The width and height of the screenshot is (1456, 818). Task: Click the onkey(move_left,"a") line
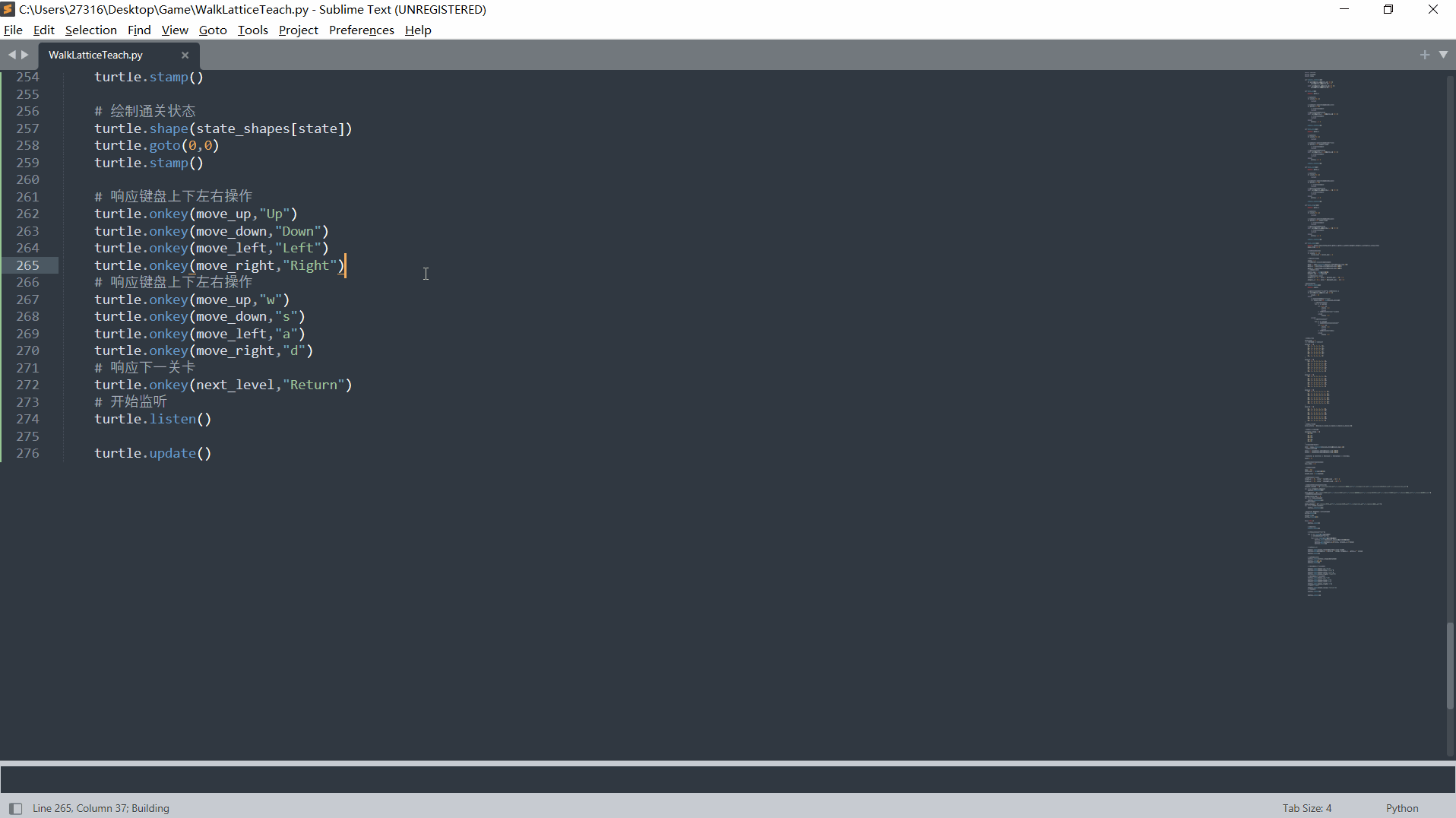pos(200,334)
